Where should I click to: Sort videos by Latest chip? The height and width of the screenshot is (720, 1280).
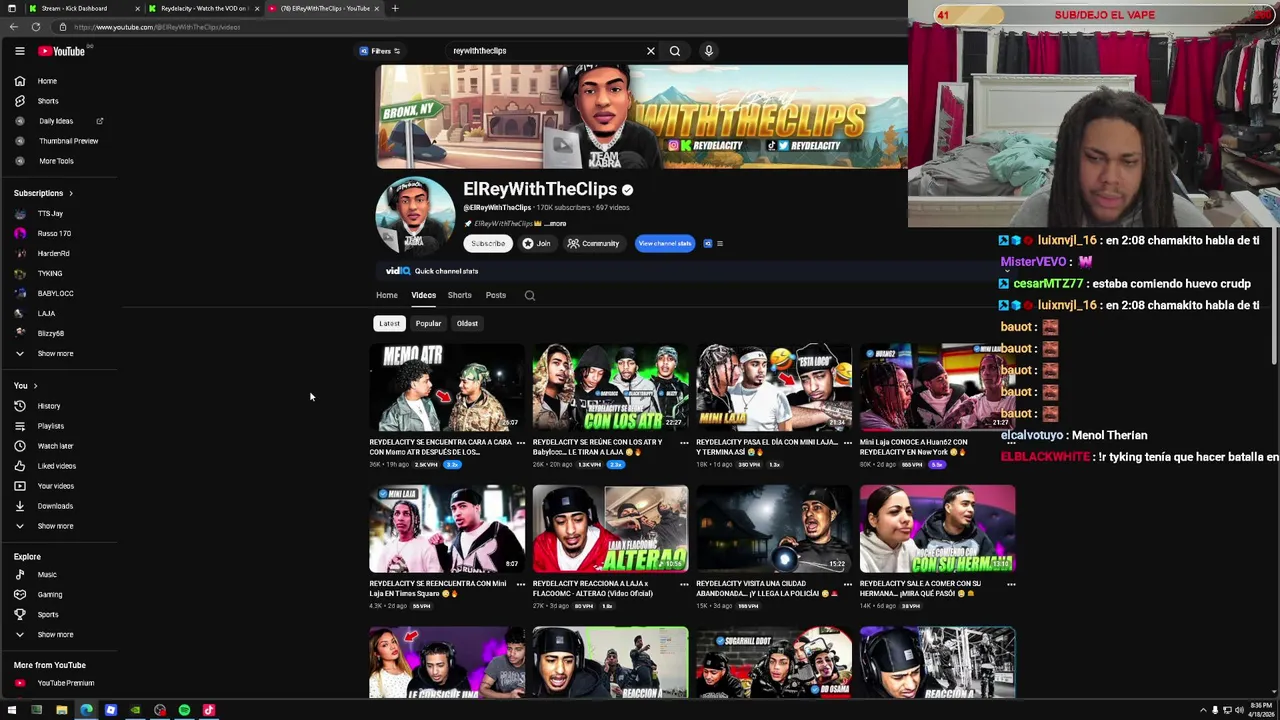click(389, 323)
